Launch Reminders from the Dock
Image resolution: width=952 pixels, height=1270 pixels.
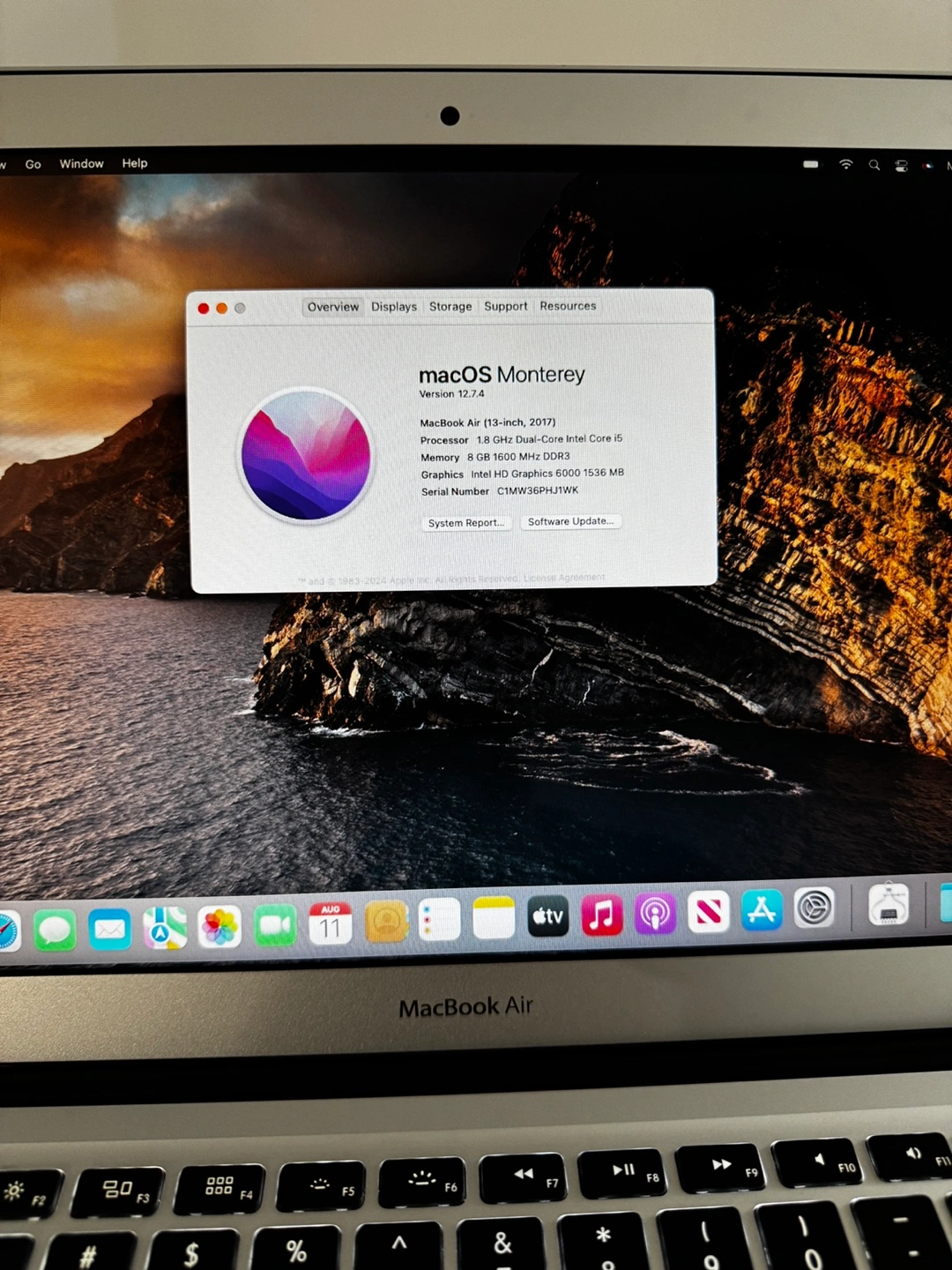tap(439, 920)
